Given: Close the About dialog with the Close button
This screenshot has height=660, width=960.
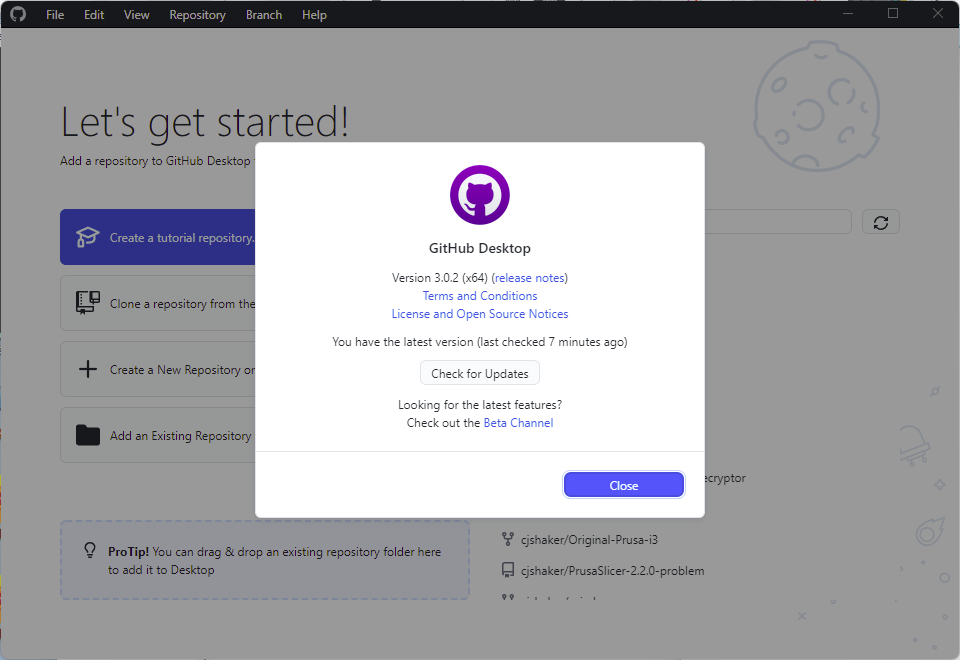Looking at the screenshot, I should tap(623, 485).
